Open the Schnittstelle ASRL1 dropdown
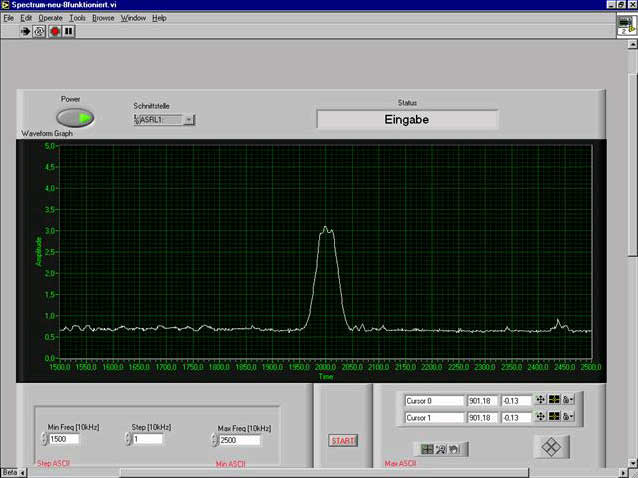 click(189, 120)
